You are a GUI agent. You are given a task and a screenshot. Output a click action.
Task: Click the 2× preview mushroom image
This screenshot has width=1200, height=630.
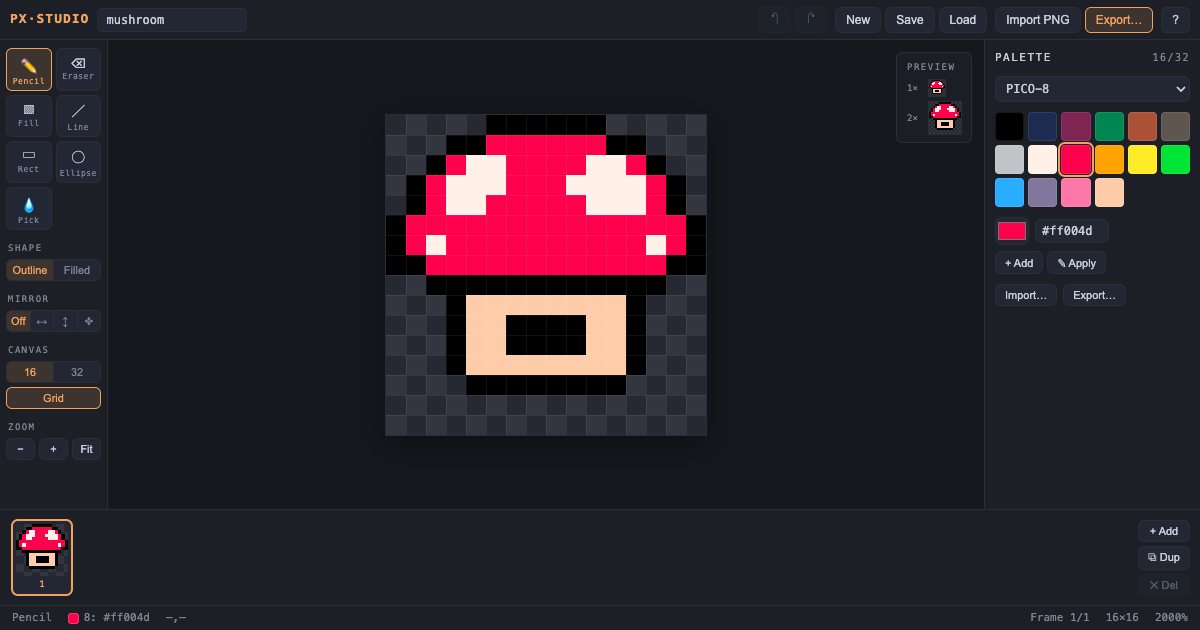tap(945, 117)
